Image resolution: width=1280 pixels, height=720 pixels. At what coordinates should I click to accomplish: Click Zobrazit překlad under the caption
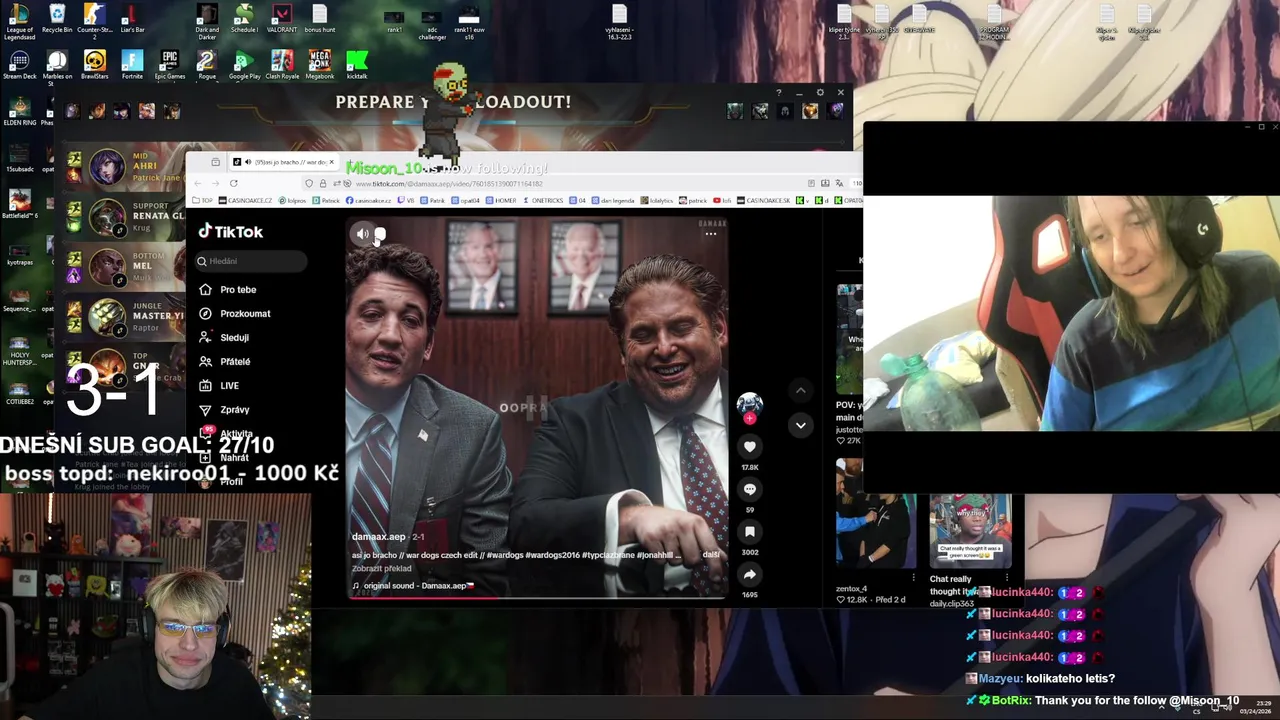point(381,568)
